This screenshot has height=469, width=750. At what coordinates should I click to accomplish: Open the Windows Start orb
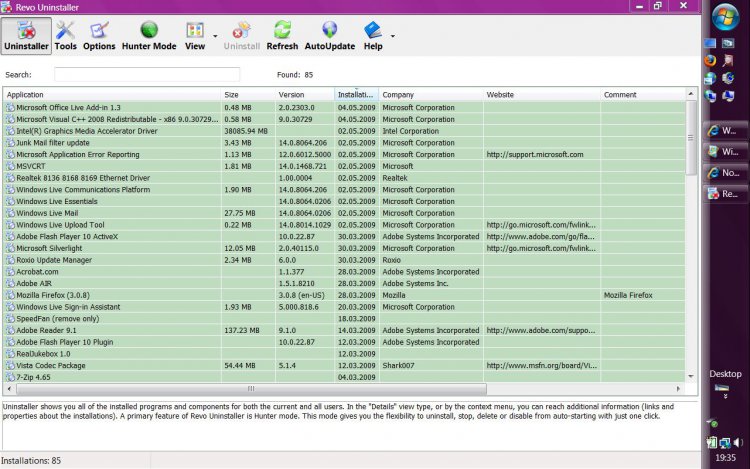[x=725, y=17]
